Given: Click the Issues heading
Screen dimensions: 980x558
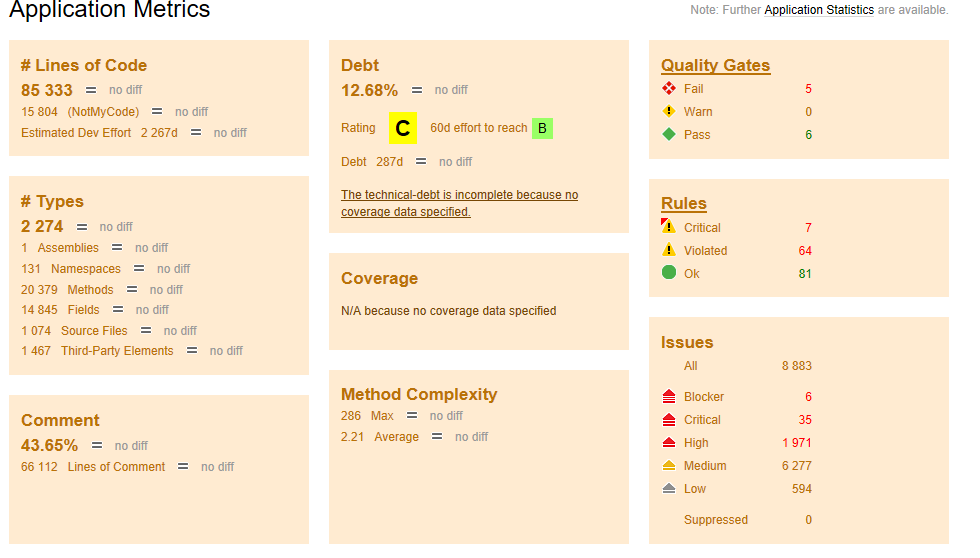Looking at the screenshot, I should tap(687, 342).
